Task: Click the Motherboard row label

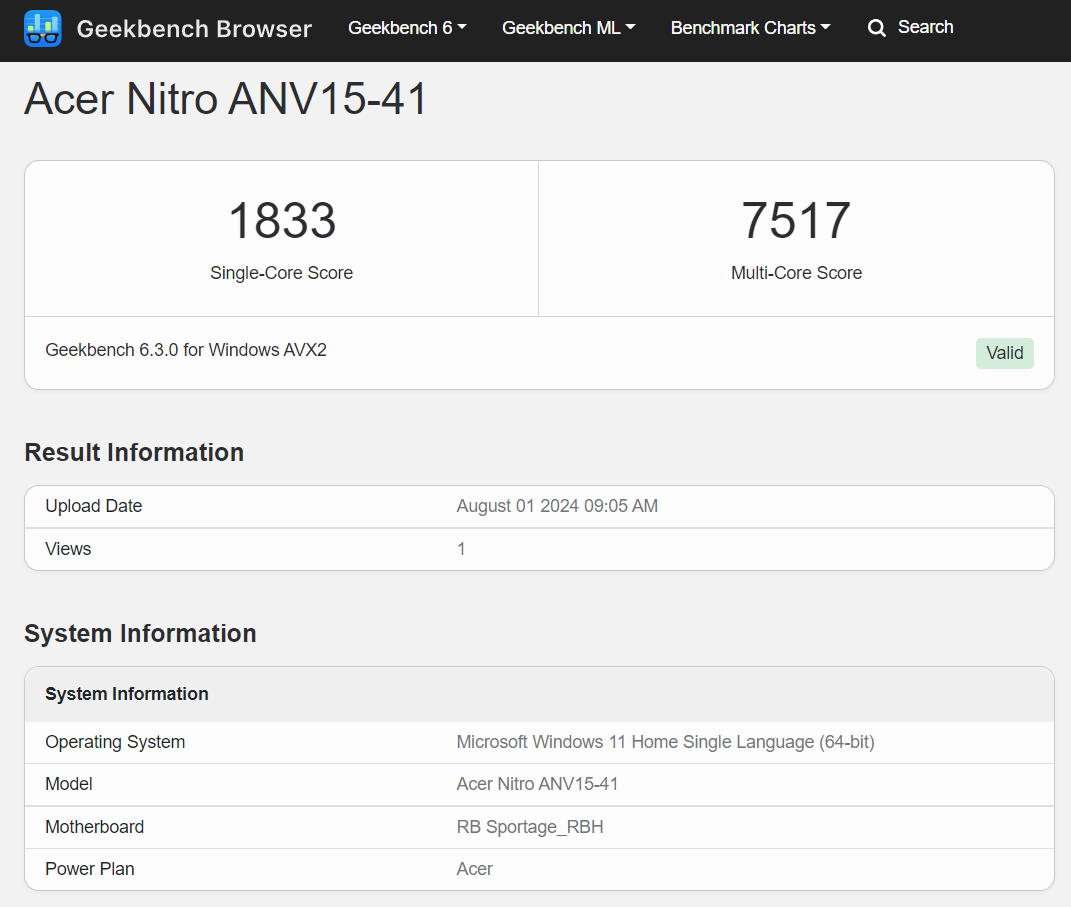Action: (94, 827)
